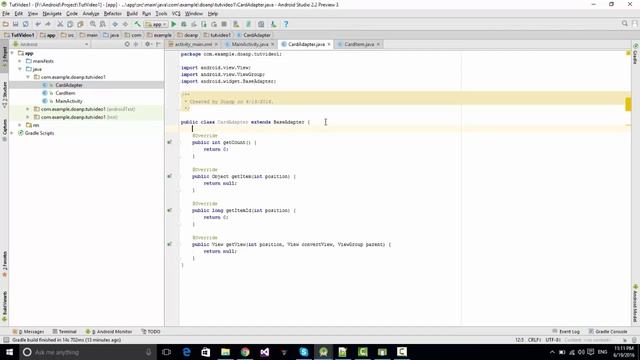Open Gradle Console

pos(608,331)
